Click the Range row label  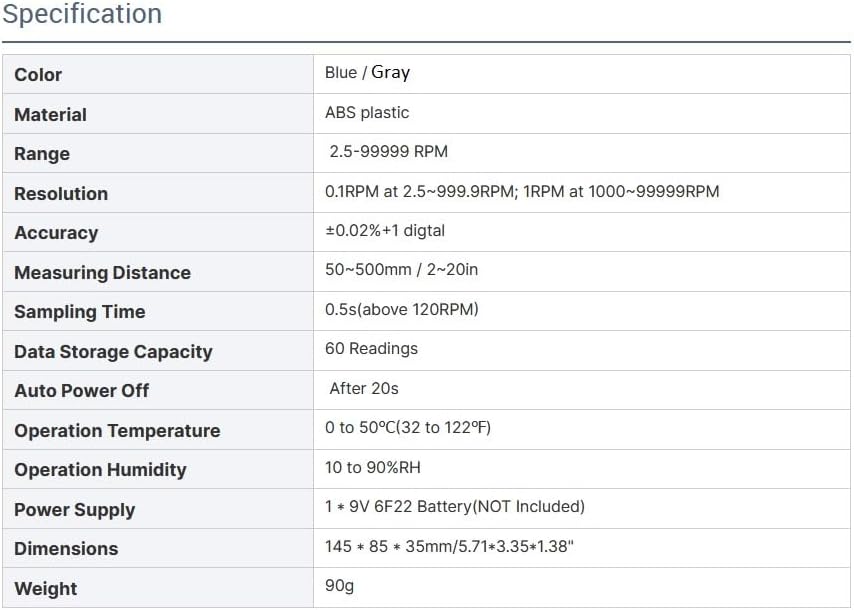(x=42, y=154)
